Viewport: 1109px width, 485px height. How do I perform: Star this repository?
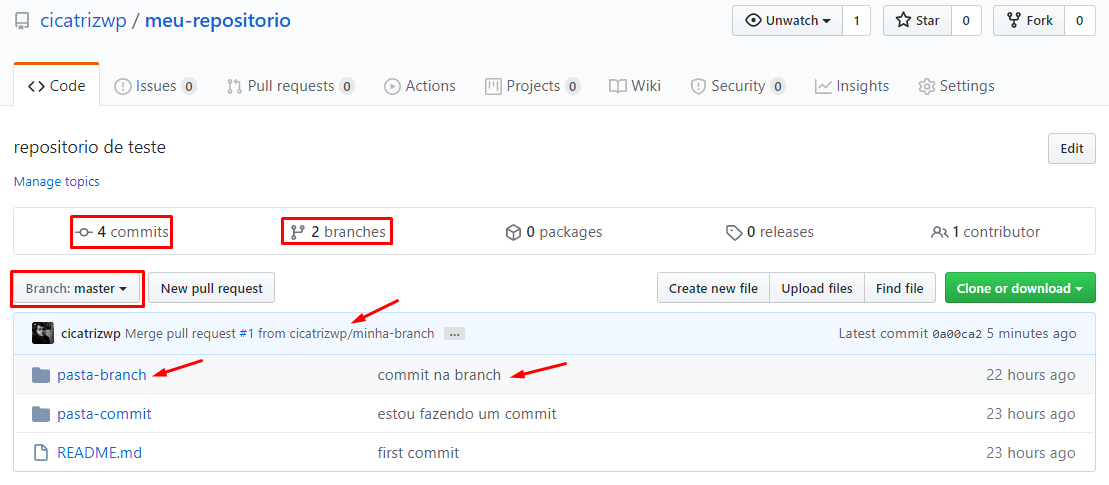tap(917, 21)
